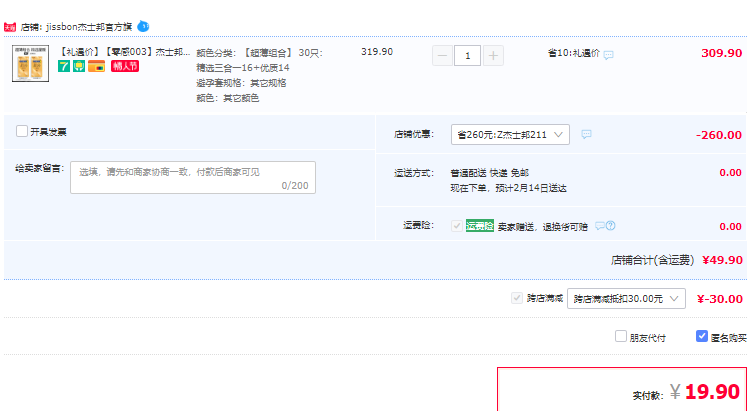This screenshot has width=755, height=411.
Task: Uncheck the 匿名购买 checkbox
Action: point(702,336)
